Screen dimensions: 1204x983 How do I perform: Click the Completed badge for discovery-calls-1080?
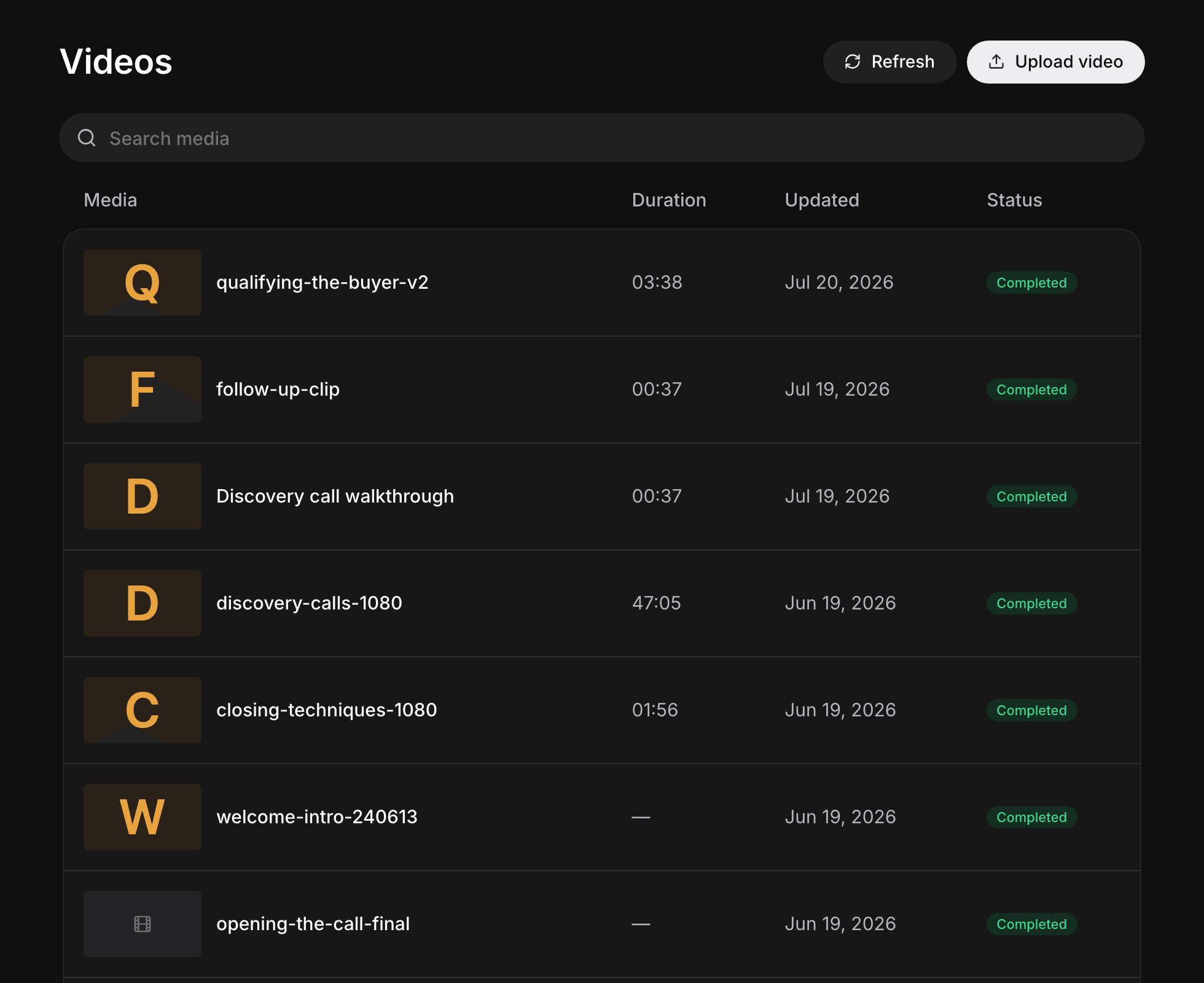[x=1031, y=603]
